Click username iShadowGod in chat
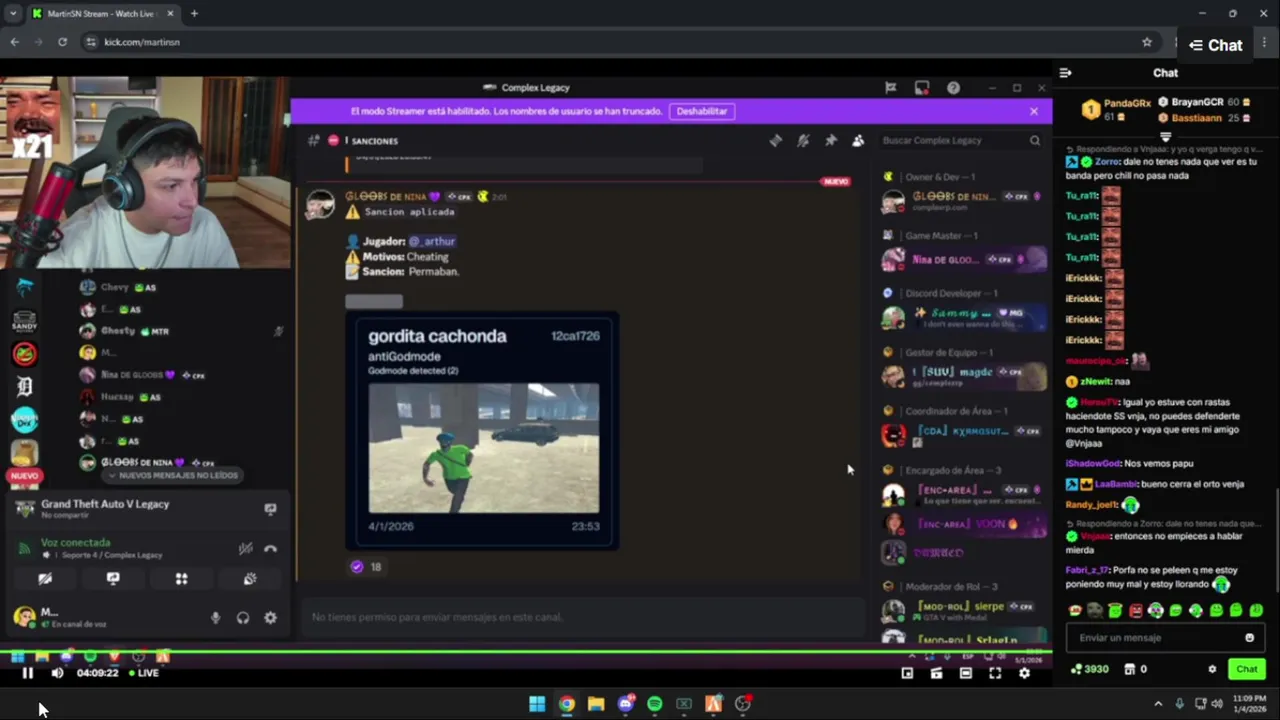1280x720 pixels. tap(1092, 463)
